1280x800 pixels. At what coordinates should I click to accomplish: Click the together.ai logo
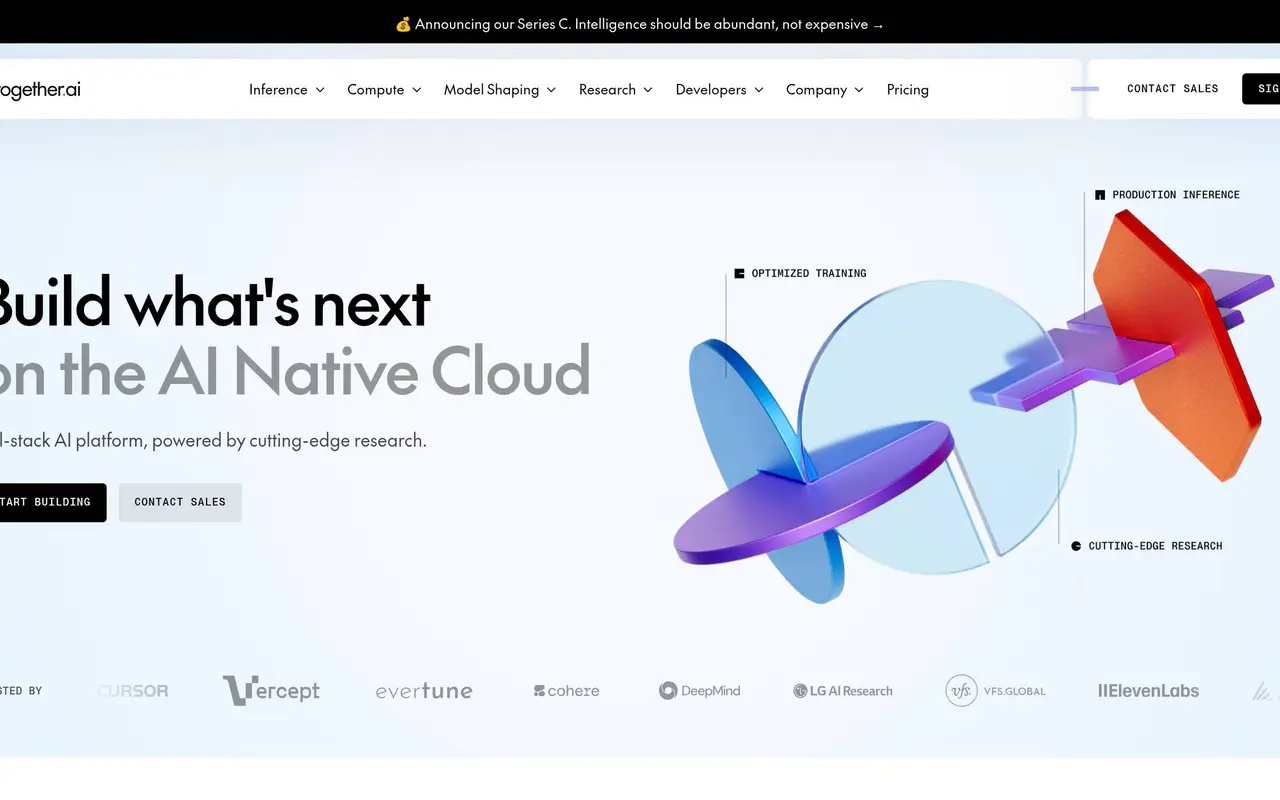(x=40, y=90)
